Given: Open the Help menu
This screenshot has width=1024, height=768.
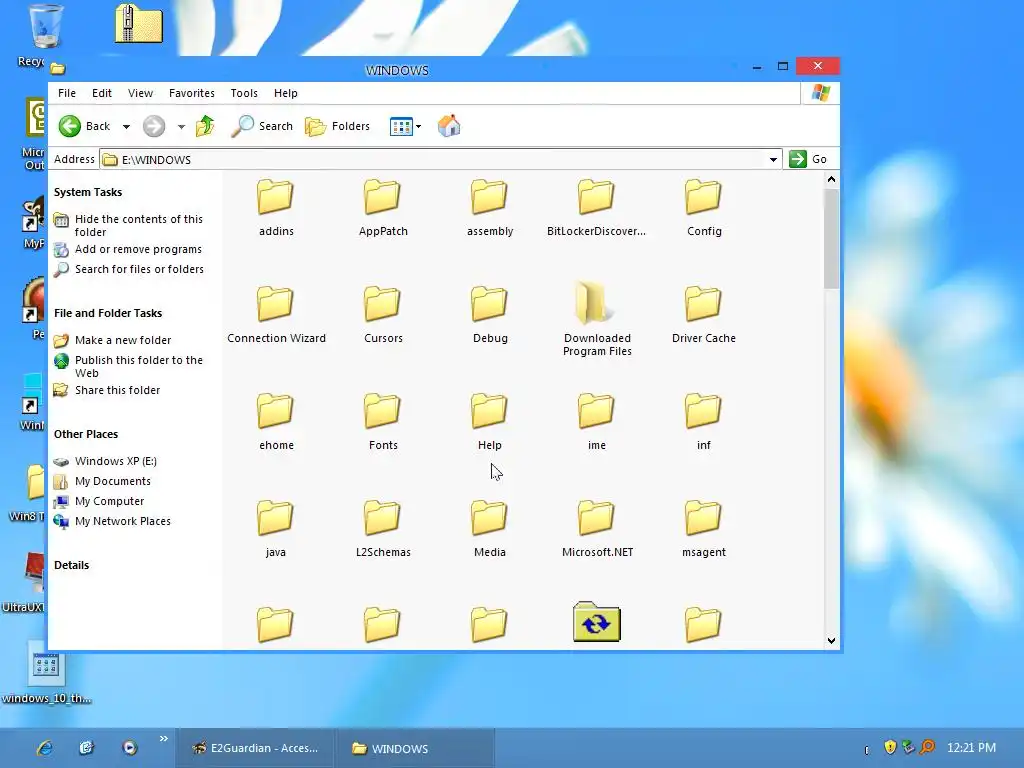Looking at the screenshot, I should coord(285,93).
